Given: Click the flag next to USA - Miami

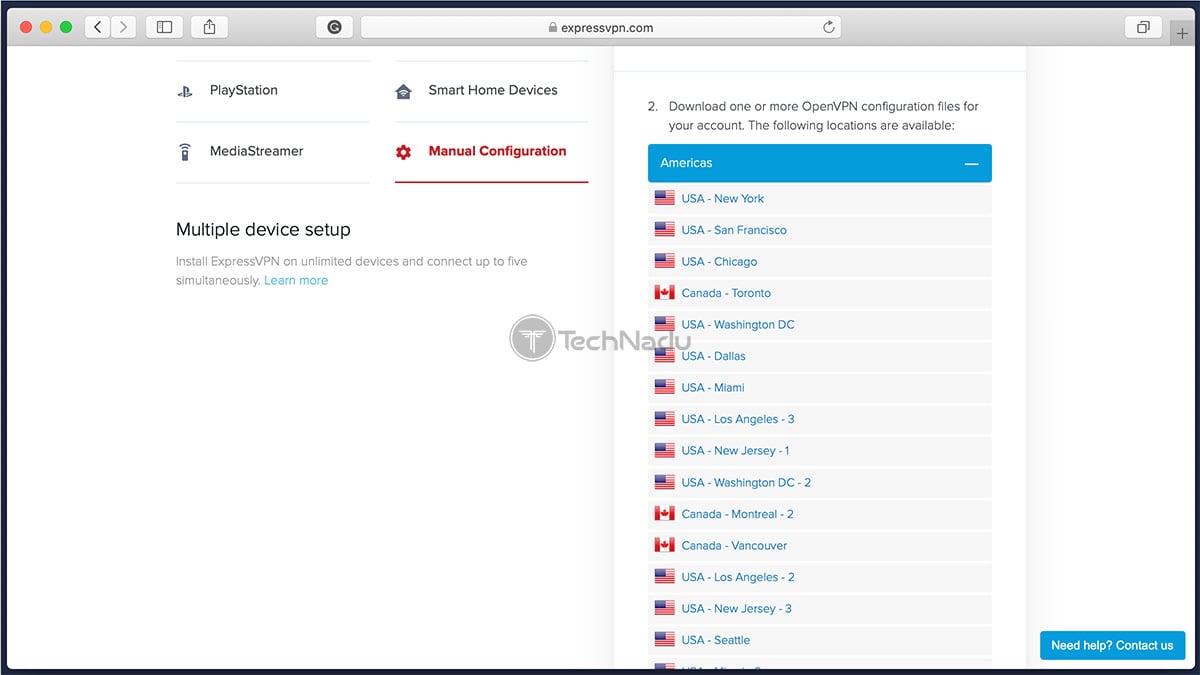Looking at the screenshot, I should click(x=664, y=387).
